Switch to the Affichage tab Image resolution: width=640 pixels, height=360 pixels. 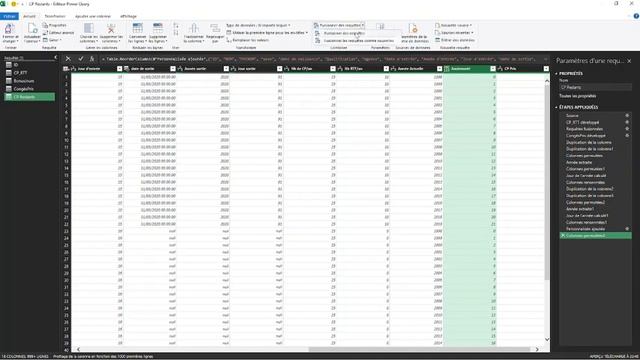(128, 16)
